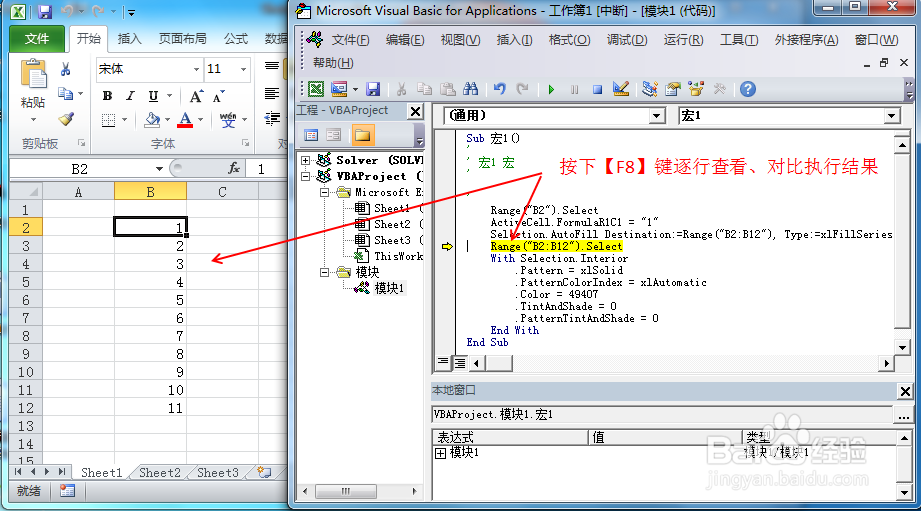Click the Copy icon in VBA toolbar

[x=424, y=89]
